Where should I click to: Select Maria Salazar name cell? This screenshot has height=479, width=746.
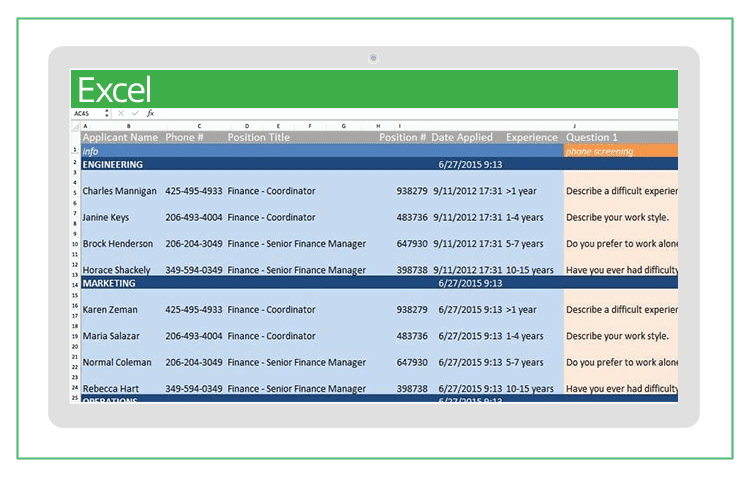tap(111, 336)
